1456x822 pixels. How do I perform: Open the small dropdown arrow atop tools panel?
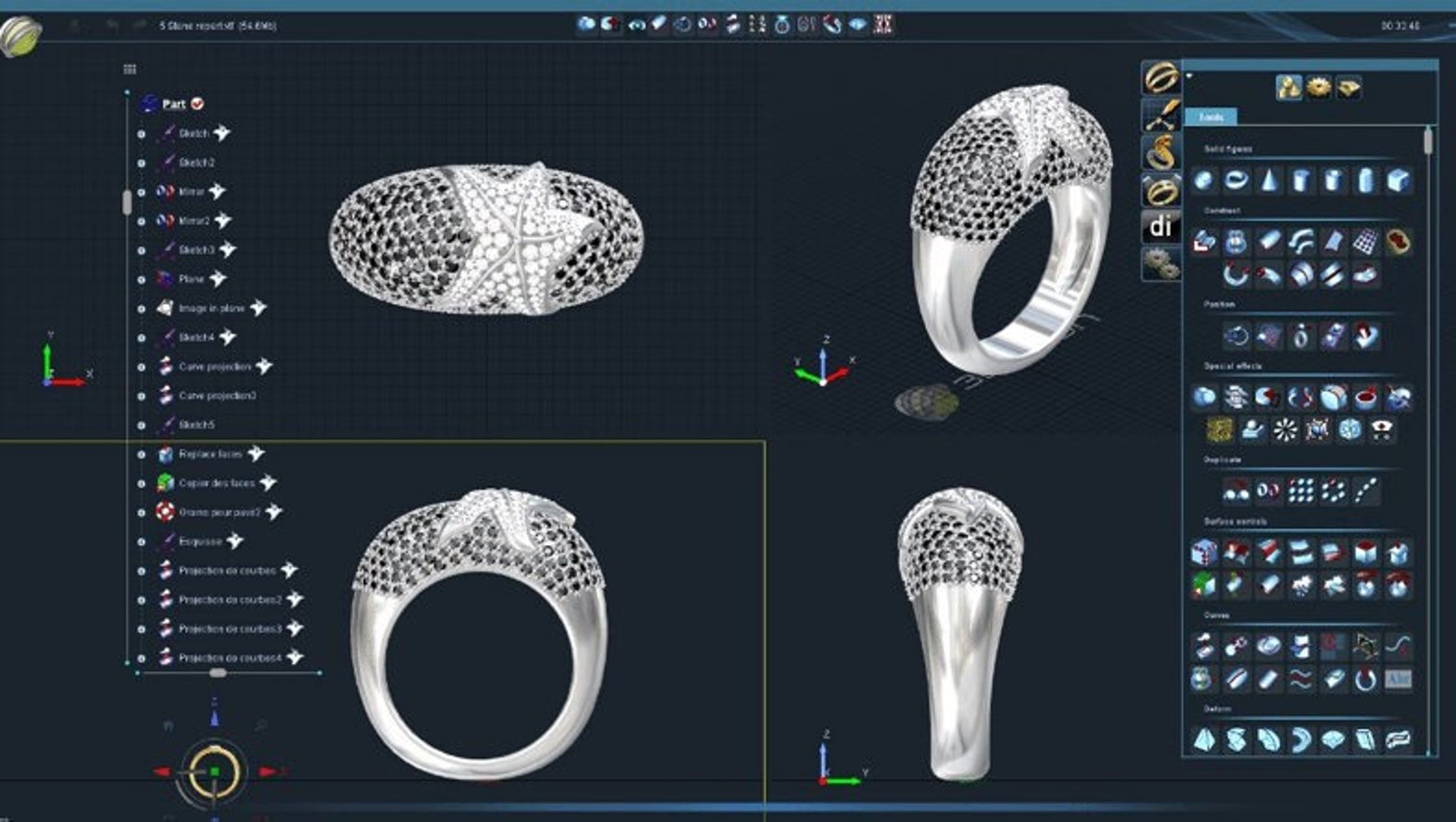1189,76
